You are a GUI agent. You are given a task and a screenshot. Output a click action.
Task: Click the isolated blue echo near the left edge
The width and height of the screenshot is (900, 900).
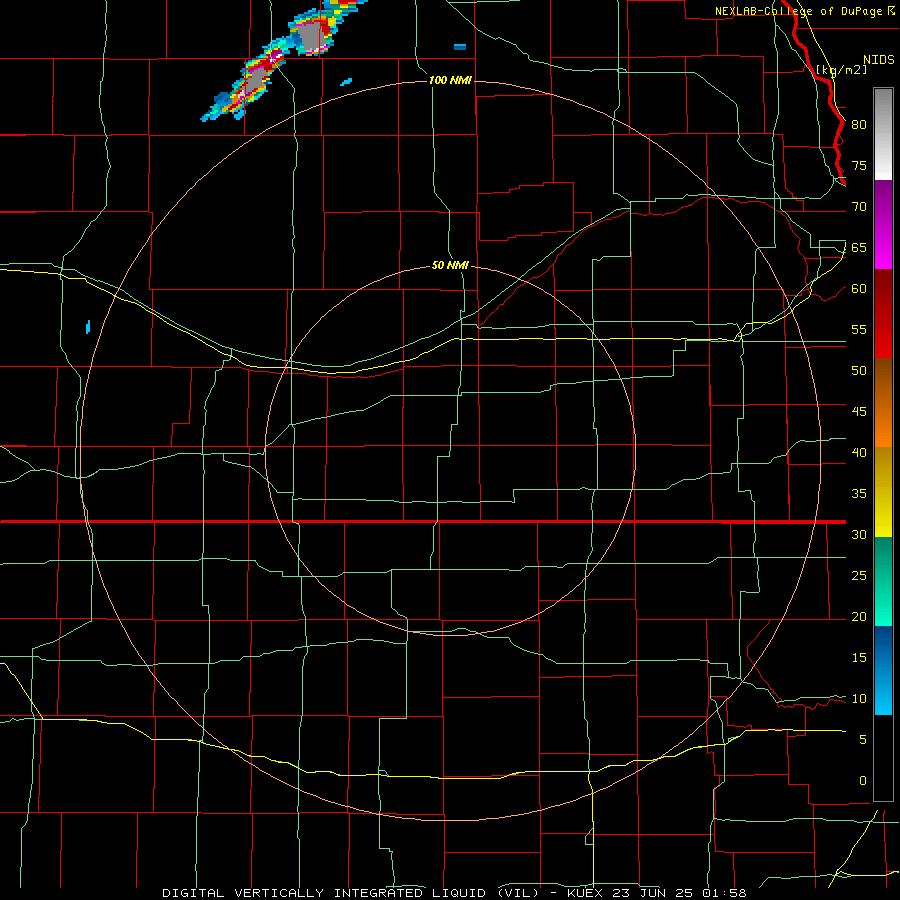point(88,327)
